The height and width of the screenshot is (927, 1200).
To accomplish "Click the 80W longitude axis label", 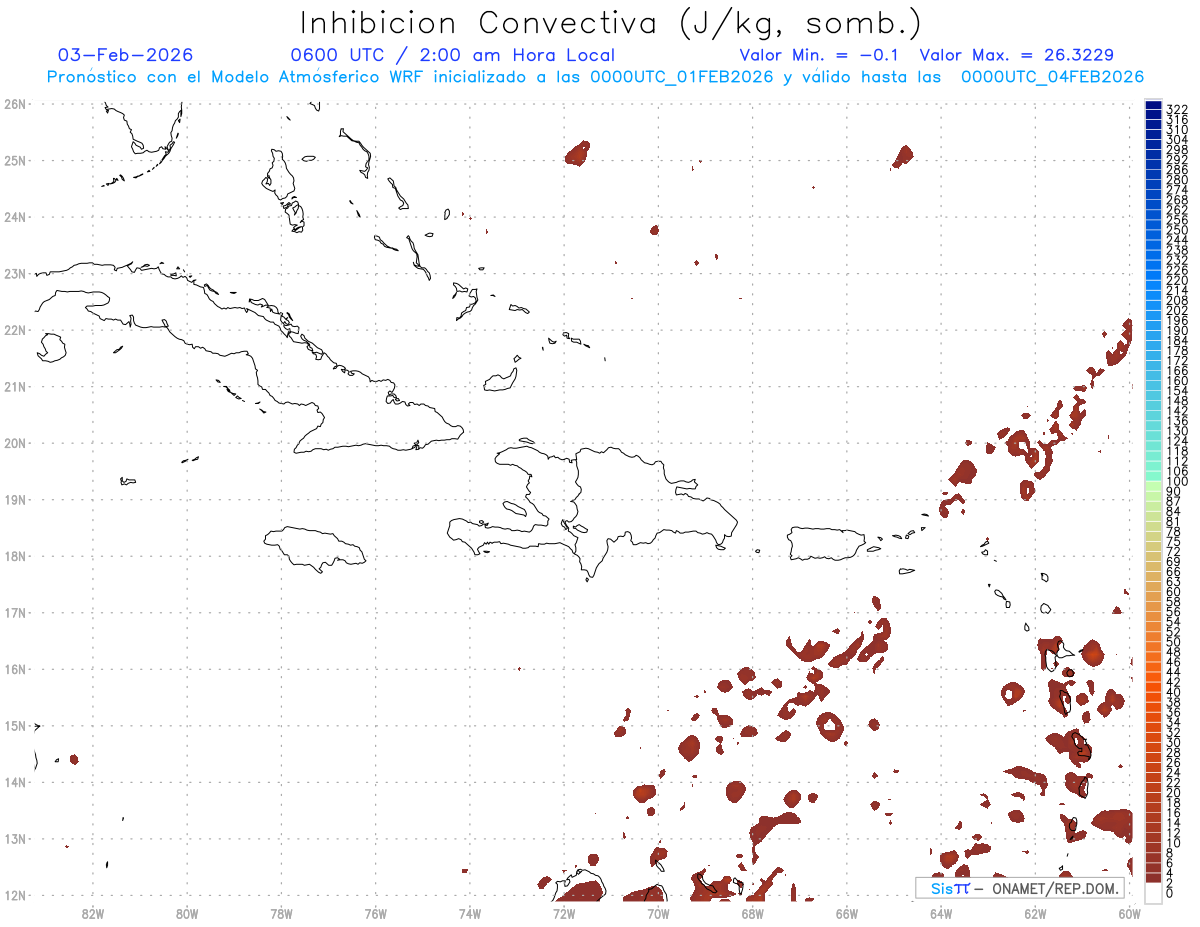I will [187, 913].
